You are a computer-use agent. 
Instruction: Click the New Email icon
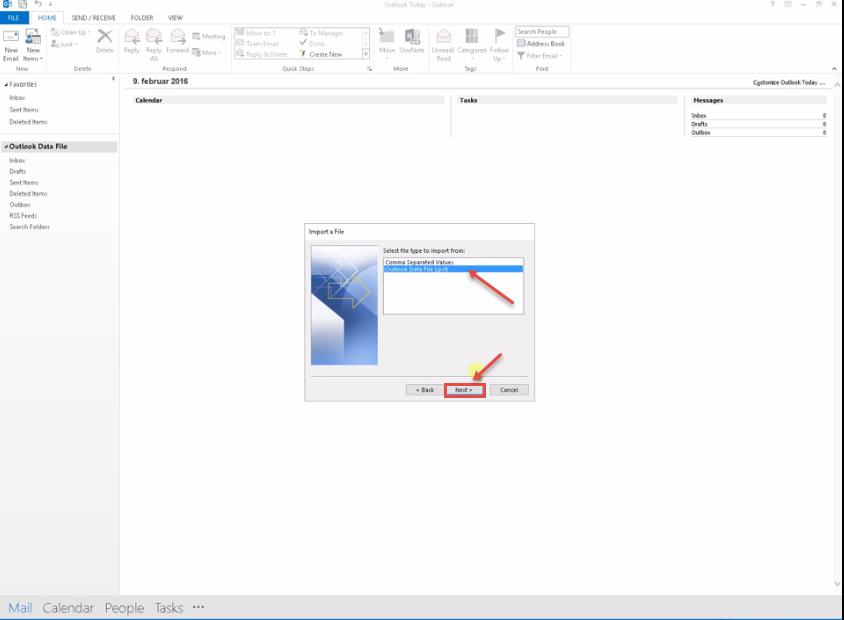pos(11,37)
